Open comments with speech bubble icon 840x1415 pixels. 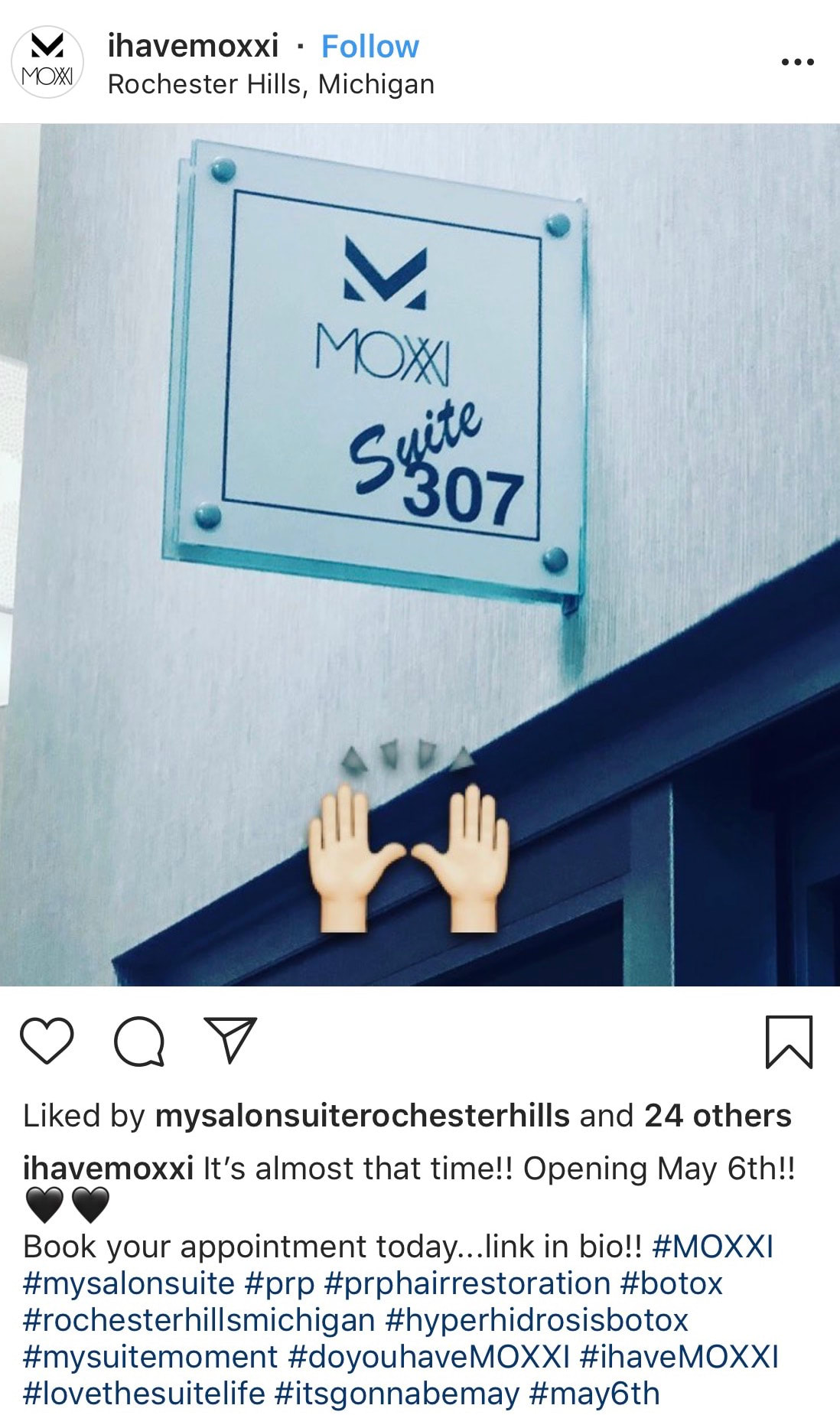pos(138,1042)
